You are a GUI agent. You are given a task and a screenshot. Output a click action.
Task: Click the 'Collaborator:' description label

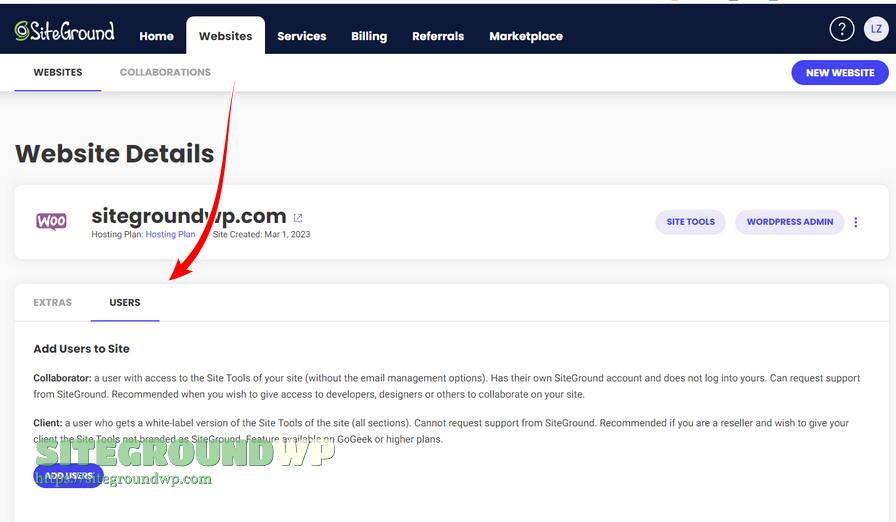(x=62, y=378)
